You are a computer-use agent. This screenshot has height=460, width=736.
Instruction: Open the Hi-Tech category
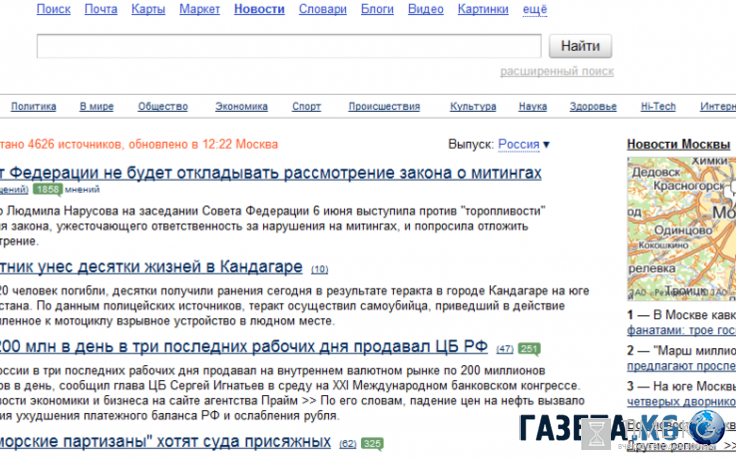tap(658, 107)
